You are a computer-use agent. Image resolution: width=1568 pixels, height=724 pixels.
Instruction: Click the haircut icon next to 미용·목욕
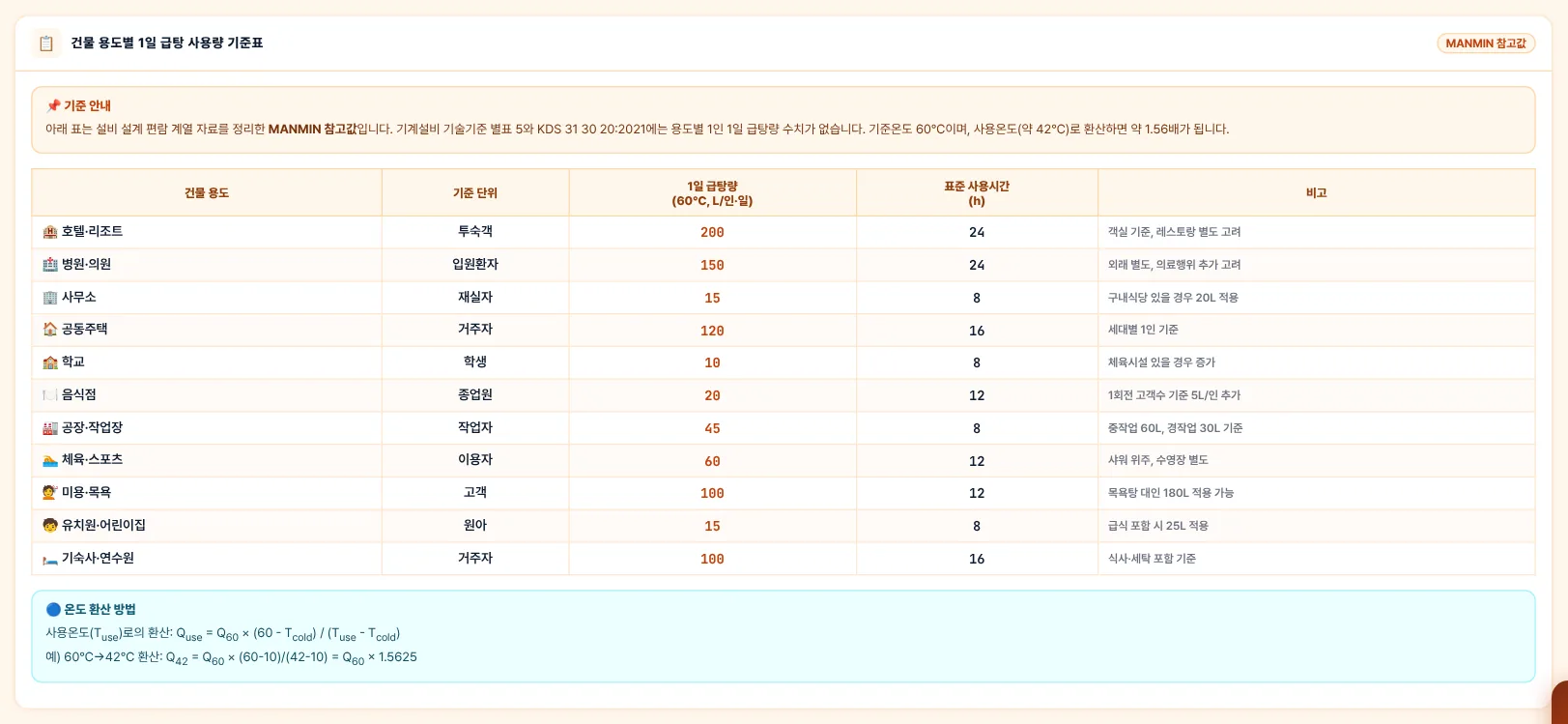tap(50, 493)
